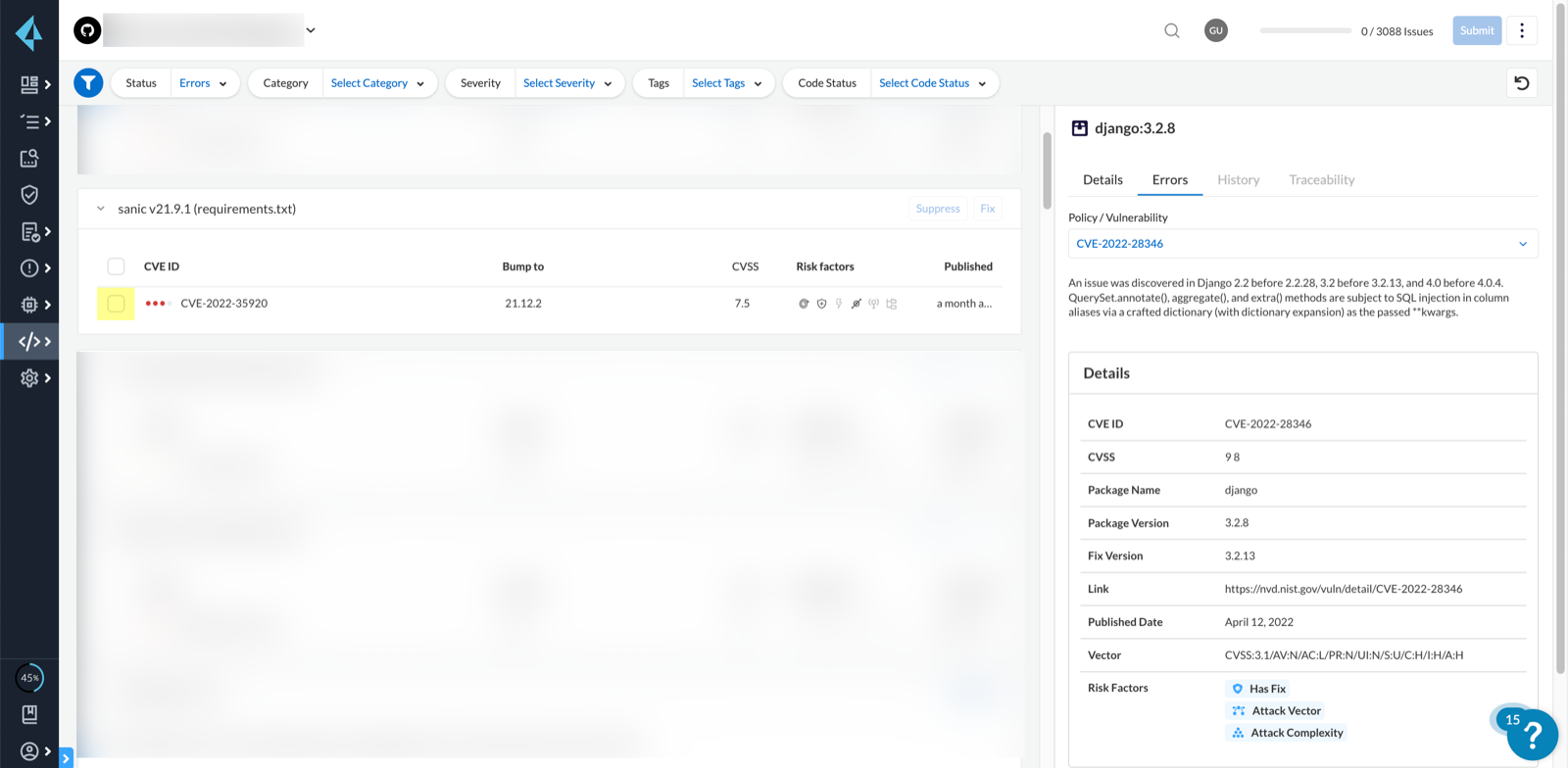Switch to the Traceability tab

[x=1322, y=180]
